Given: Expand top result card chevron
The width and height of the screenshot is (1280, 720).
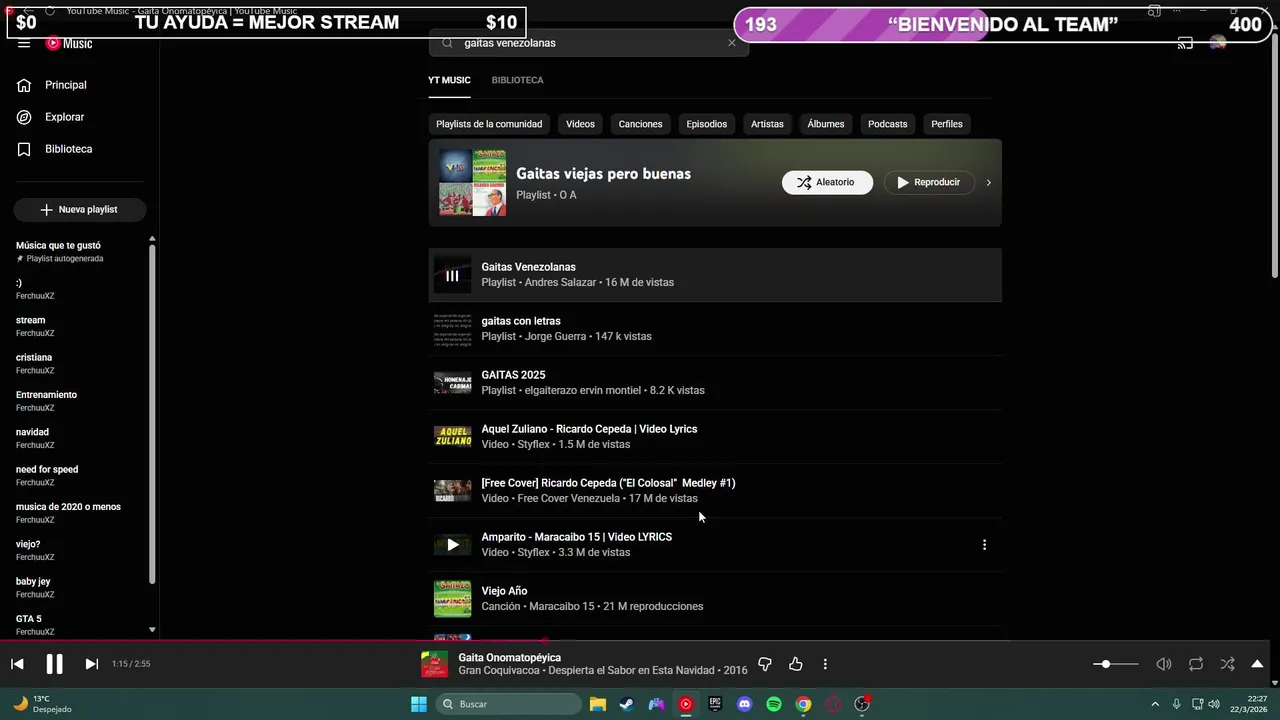Looking at the screenshot, I should (x=988, y=183).
